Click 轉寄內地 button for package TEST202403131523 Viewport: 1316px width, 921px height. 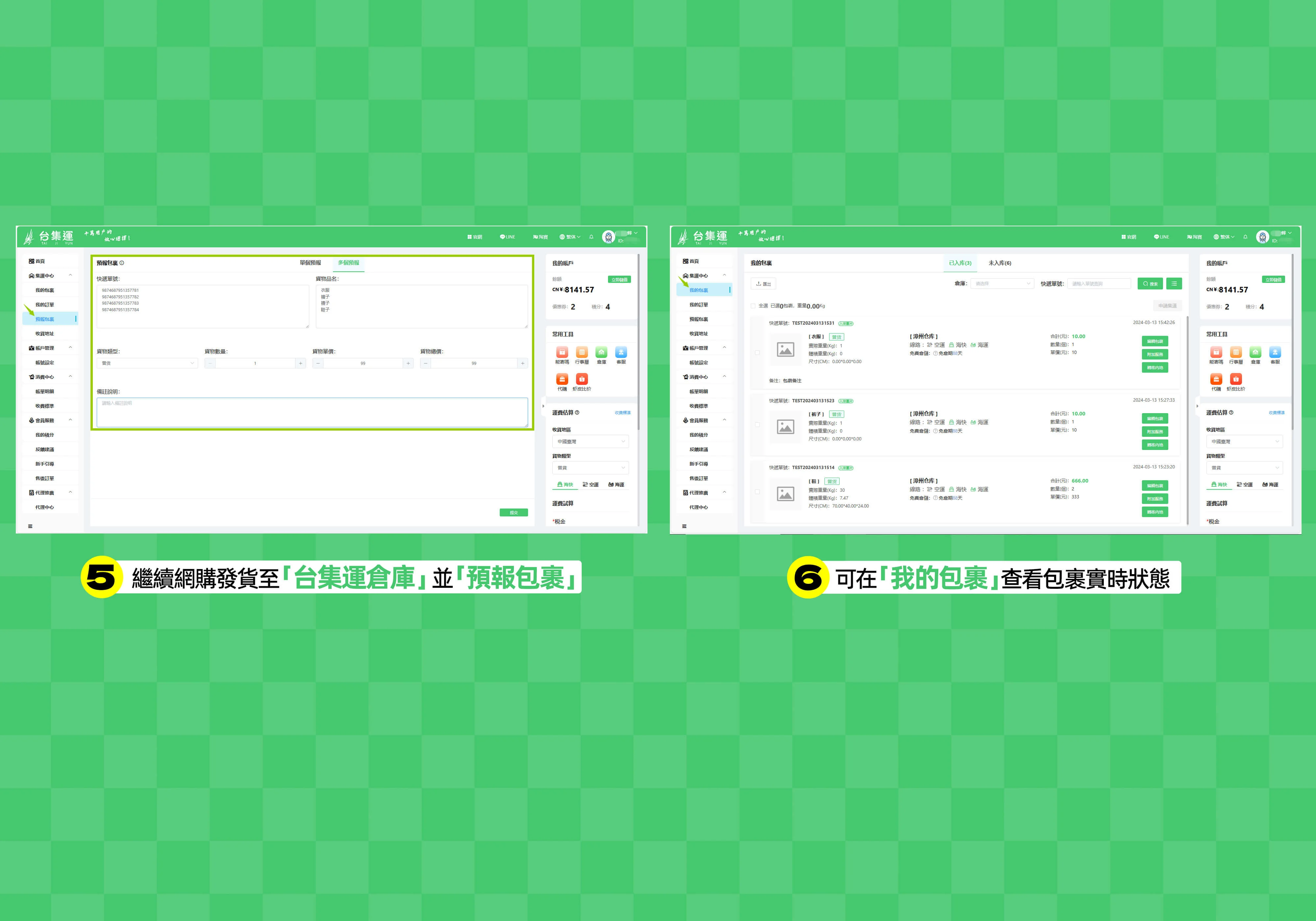pos(1154,445)
